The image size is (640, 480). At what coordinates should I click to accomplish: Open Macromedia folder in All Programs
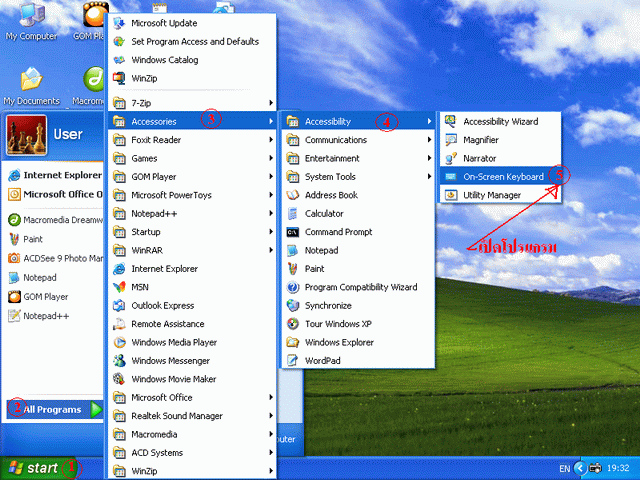click(192, 434)
